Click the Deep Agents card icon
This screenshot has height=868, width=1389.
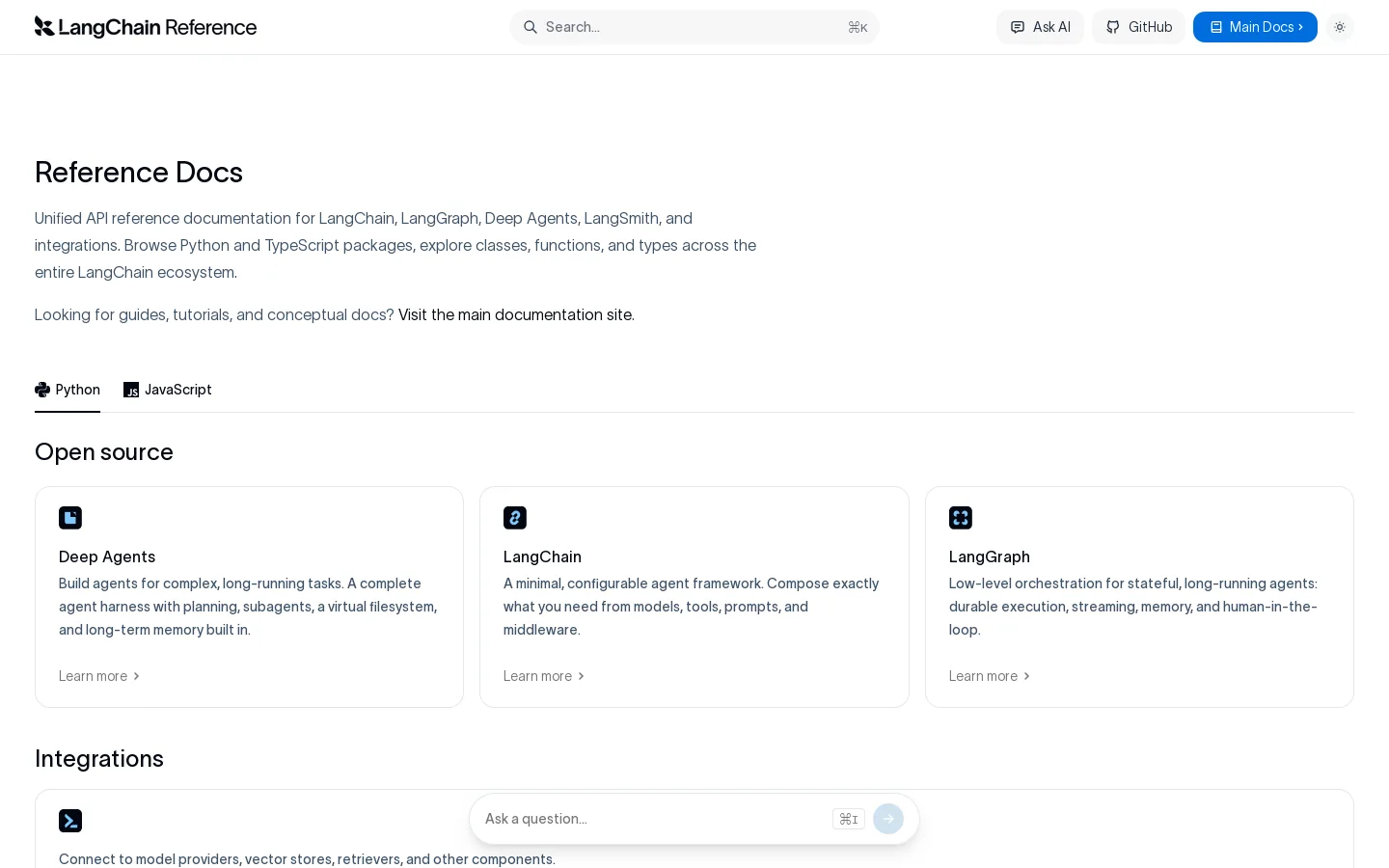point(70,518)
